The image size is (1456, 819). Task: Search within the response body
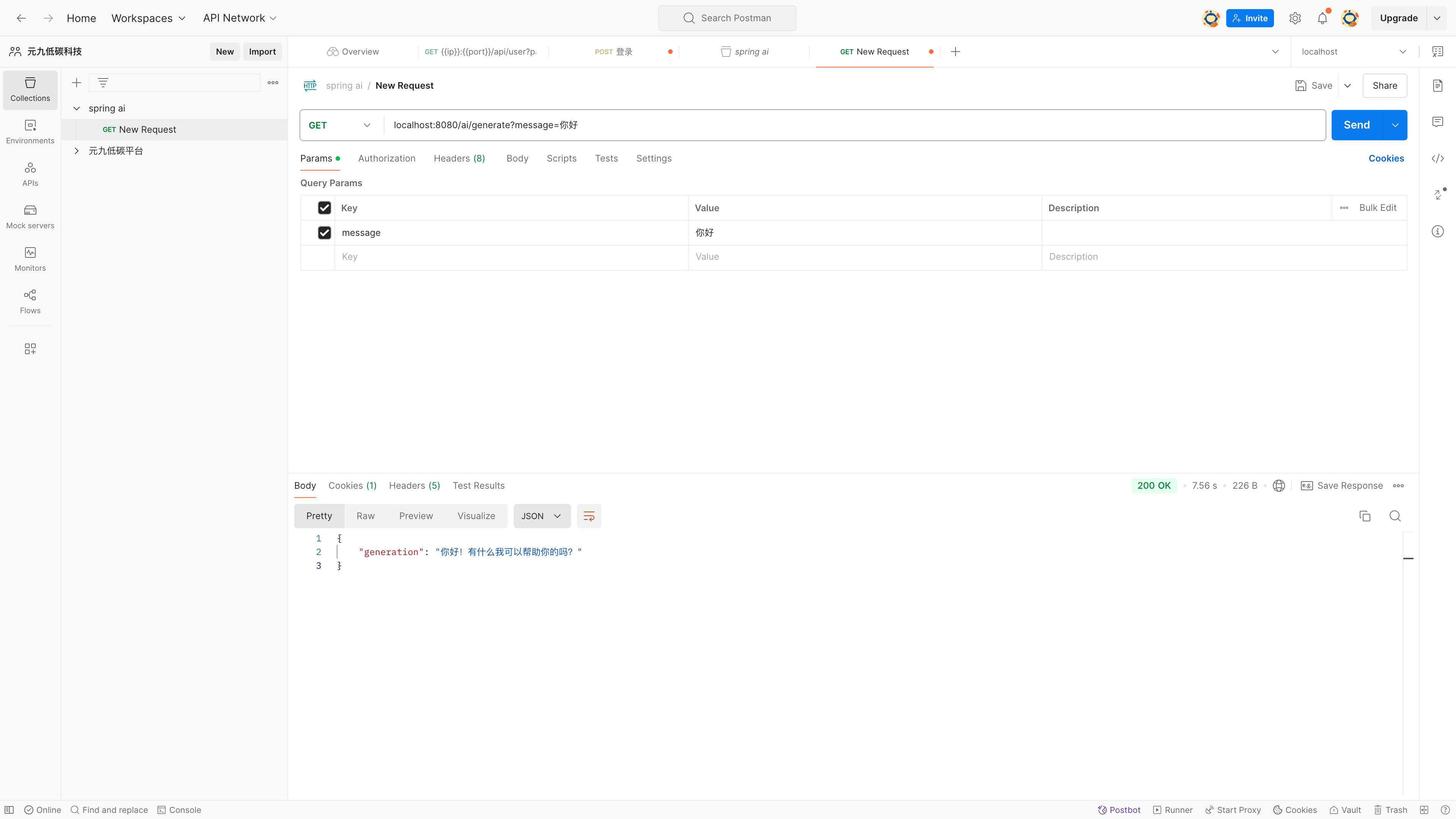tap(1395, 516)
